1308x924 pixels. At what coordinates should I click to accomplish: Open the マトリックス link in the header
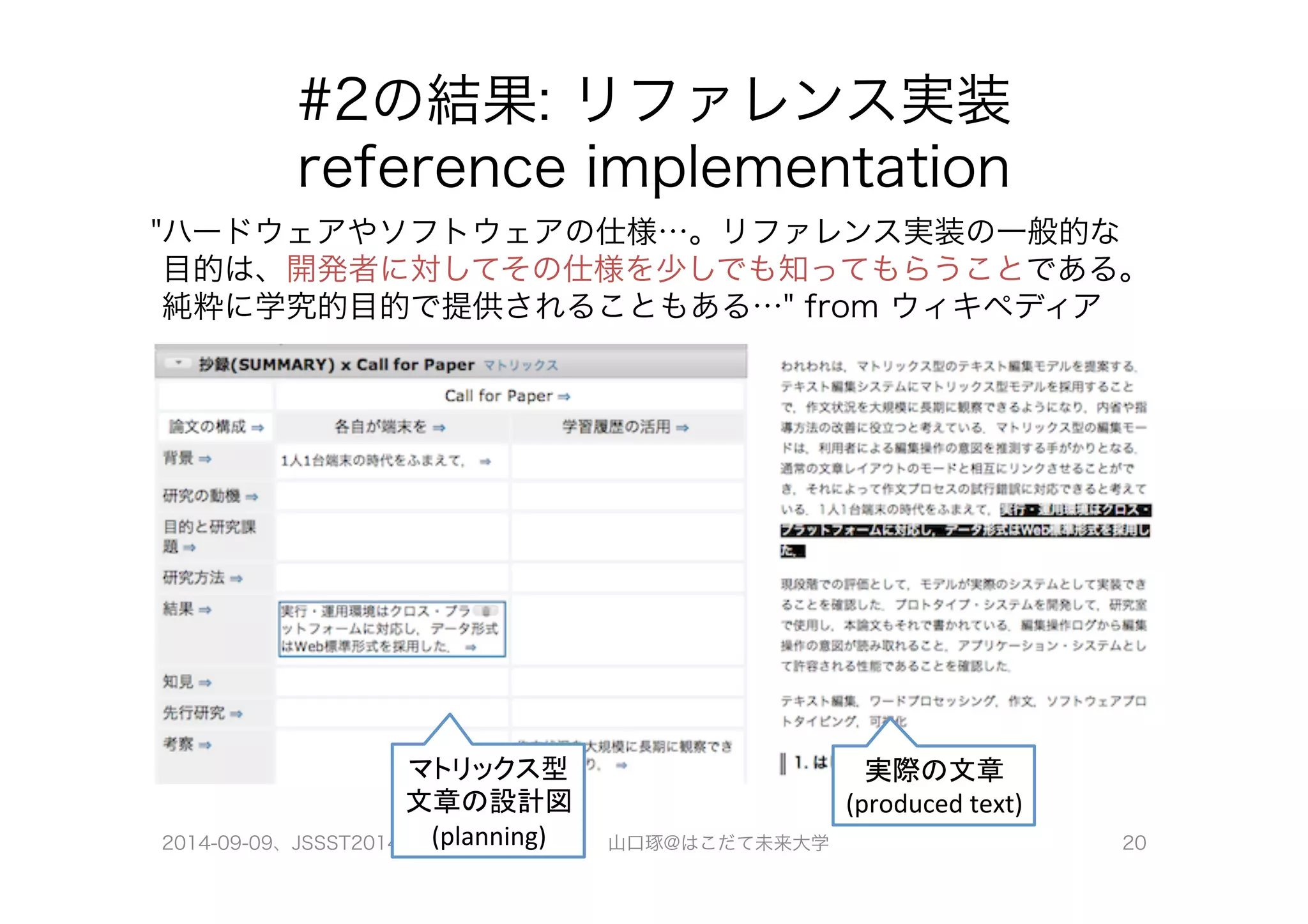pos(521,365)
